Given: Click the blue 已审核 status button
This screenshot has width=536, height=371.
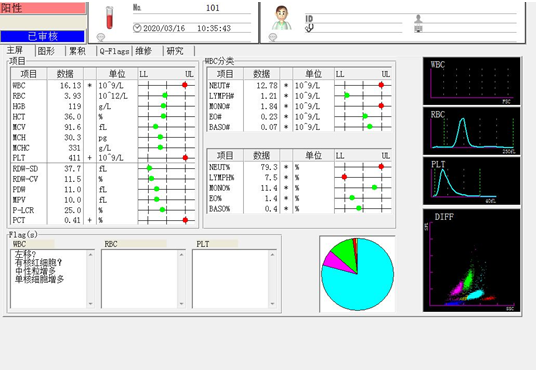Looking at the screenshot, I should (x=42, y=36).
